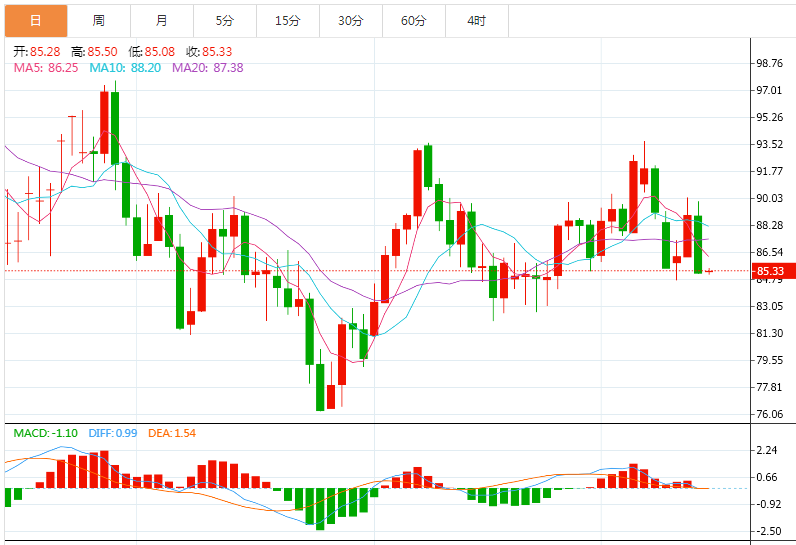
Task: Click the 95.26 price axis label
Action: 770,117
